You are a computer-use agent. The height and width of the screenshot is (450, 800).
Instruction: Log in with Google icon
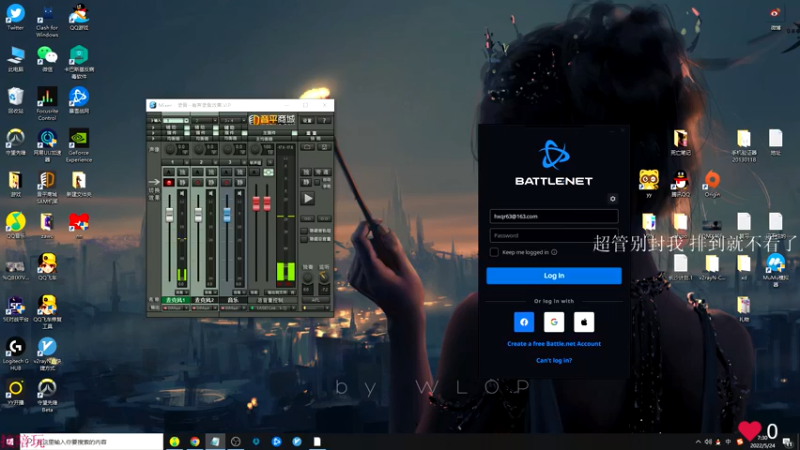tap(554, 322)
